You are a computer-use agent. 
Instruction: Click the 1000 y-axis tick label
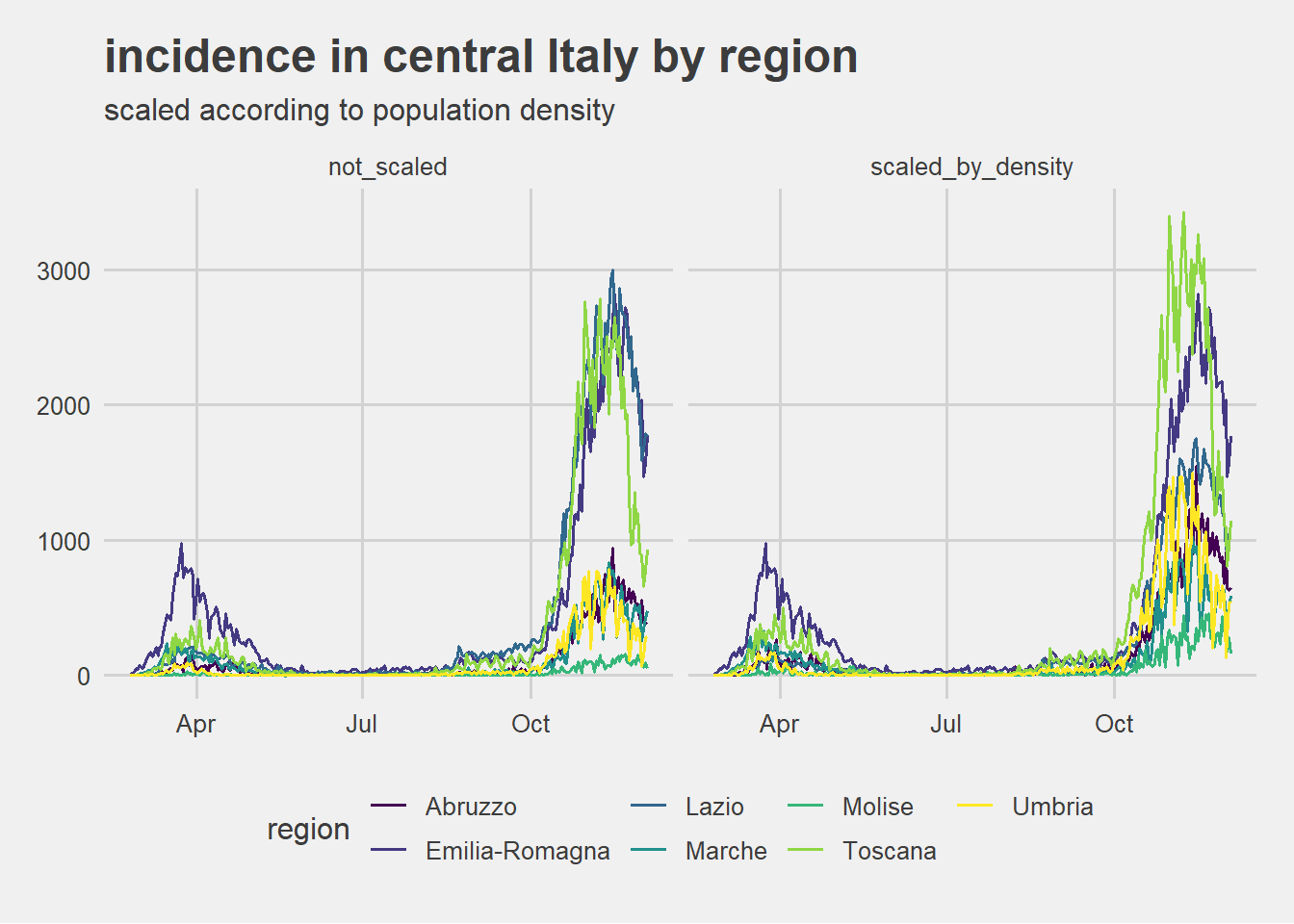coord(64,542)
